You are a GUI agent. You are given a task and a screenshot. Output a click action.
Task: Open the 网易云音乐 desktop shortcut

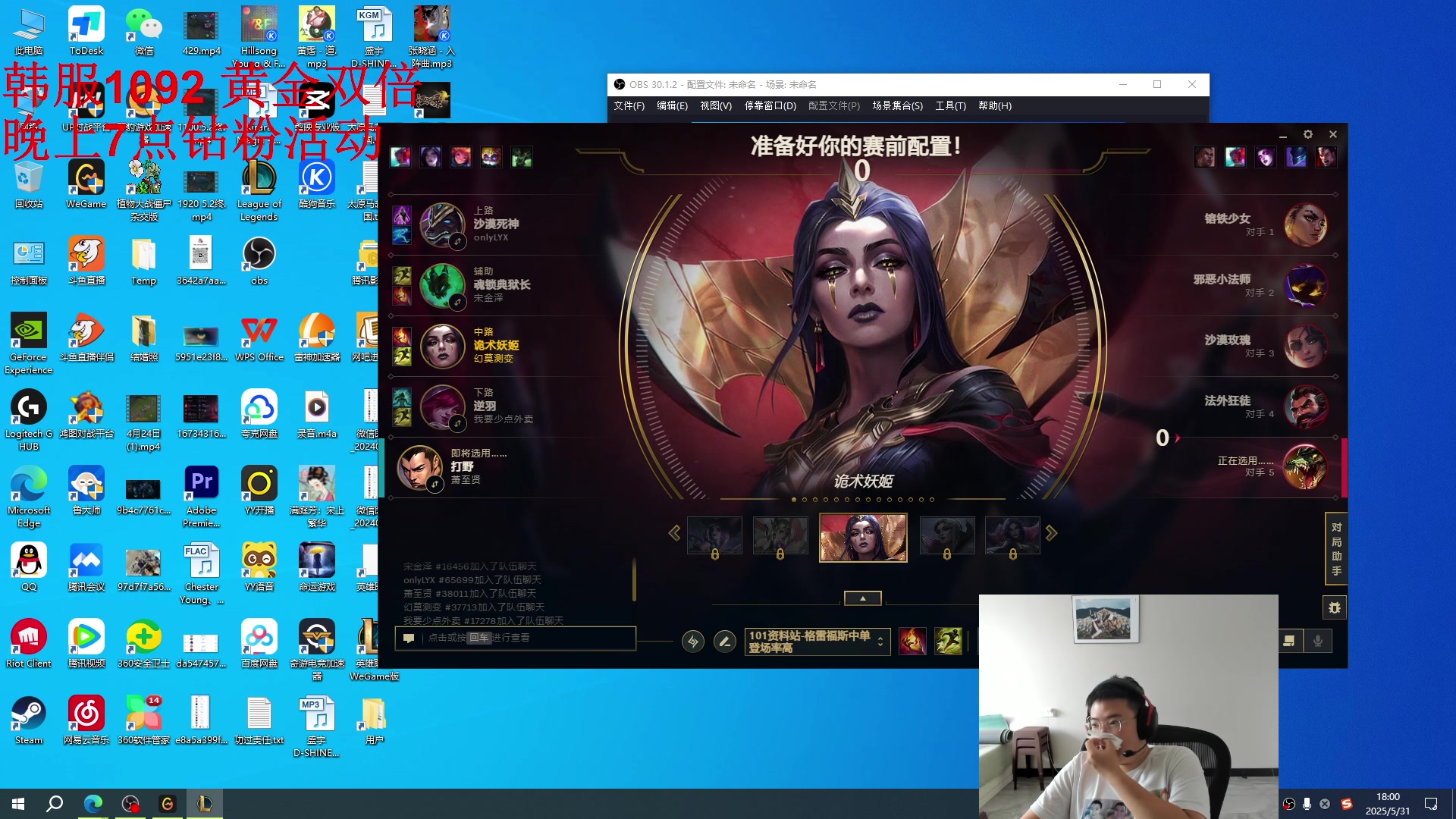(86, 720)
